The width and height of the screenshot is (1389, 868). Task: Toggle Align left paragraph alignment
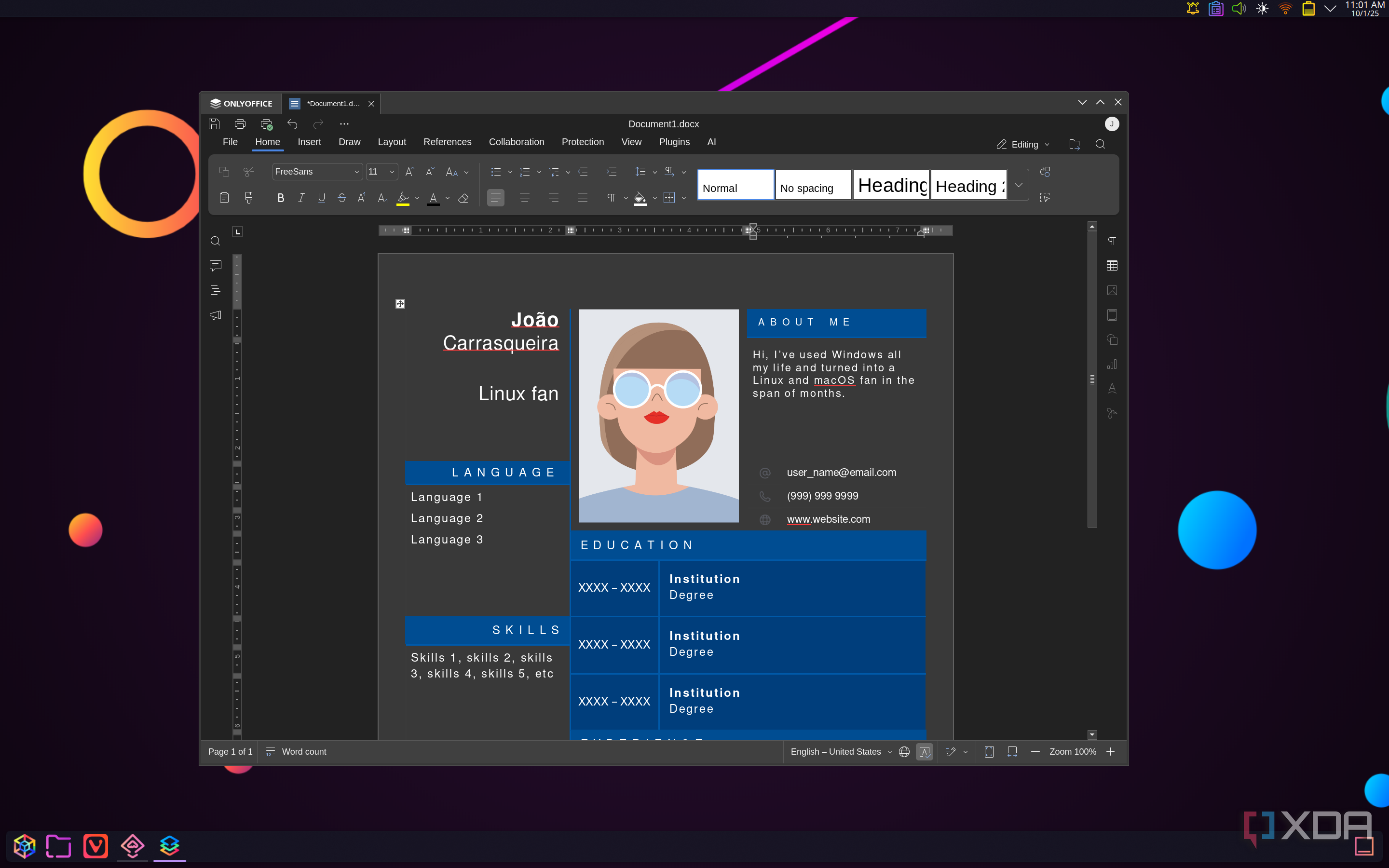pos(495,198)
